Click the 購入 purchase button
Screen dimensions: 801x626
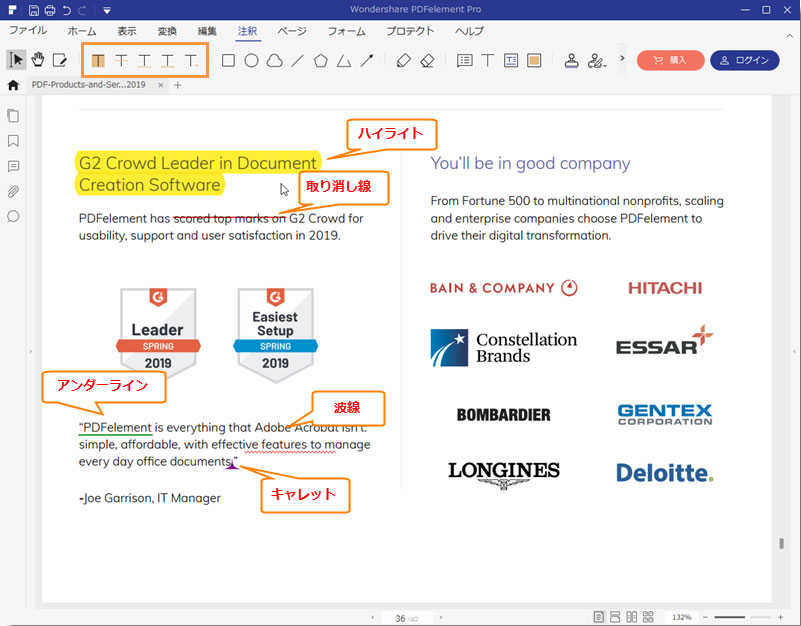click(670, 60)
